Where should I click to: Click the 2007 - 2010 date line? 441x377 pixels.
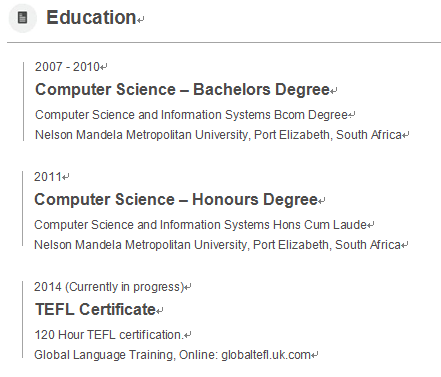[x=67, y=67]
